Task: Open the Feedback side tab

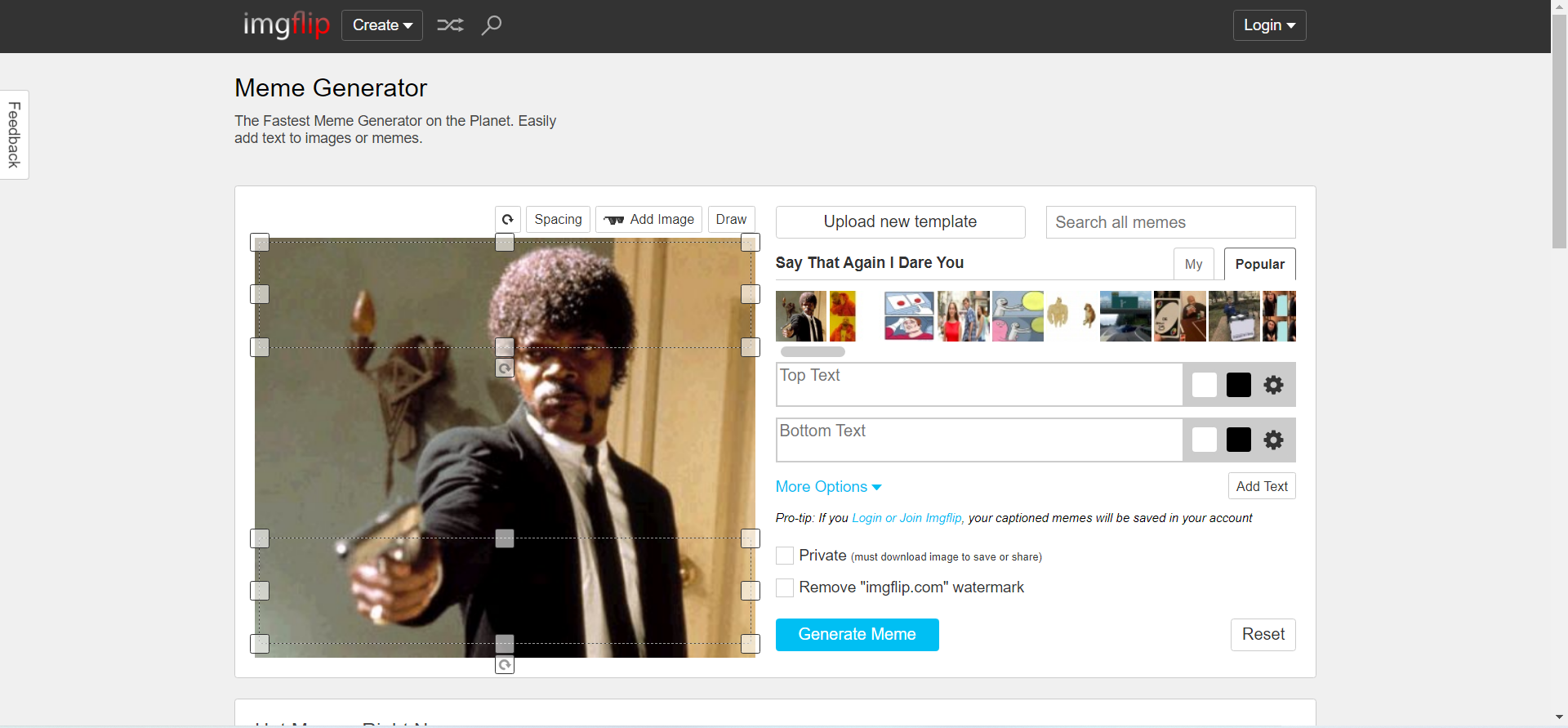Action: (x=14, y=135)
